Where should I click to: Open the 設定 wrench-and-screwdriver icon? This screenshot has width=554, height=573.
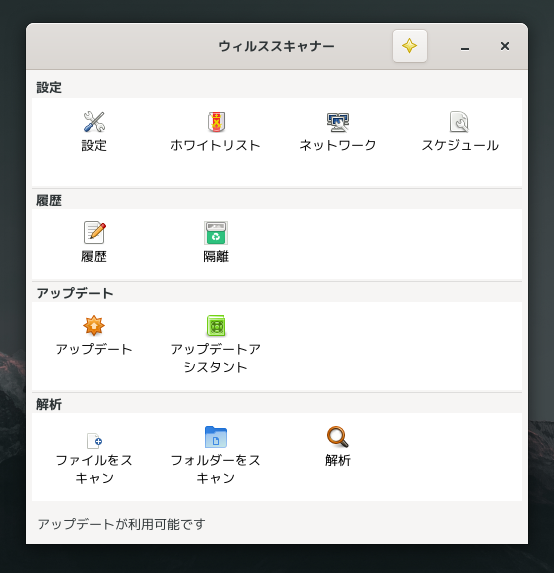tap(94, 122)
